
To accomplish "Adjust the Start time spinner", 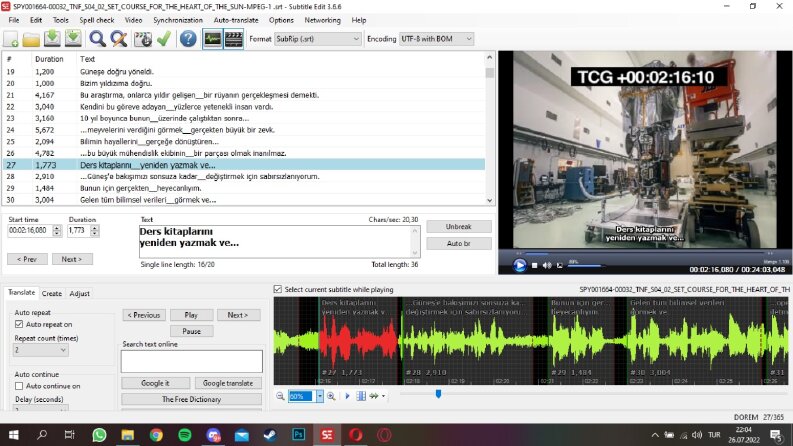I will click(x=57, y=231).
